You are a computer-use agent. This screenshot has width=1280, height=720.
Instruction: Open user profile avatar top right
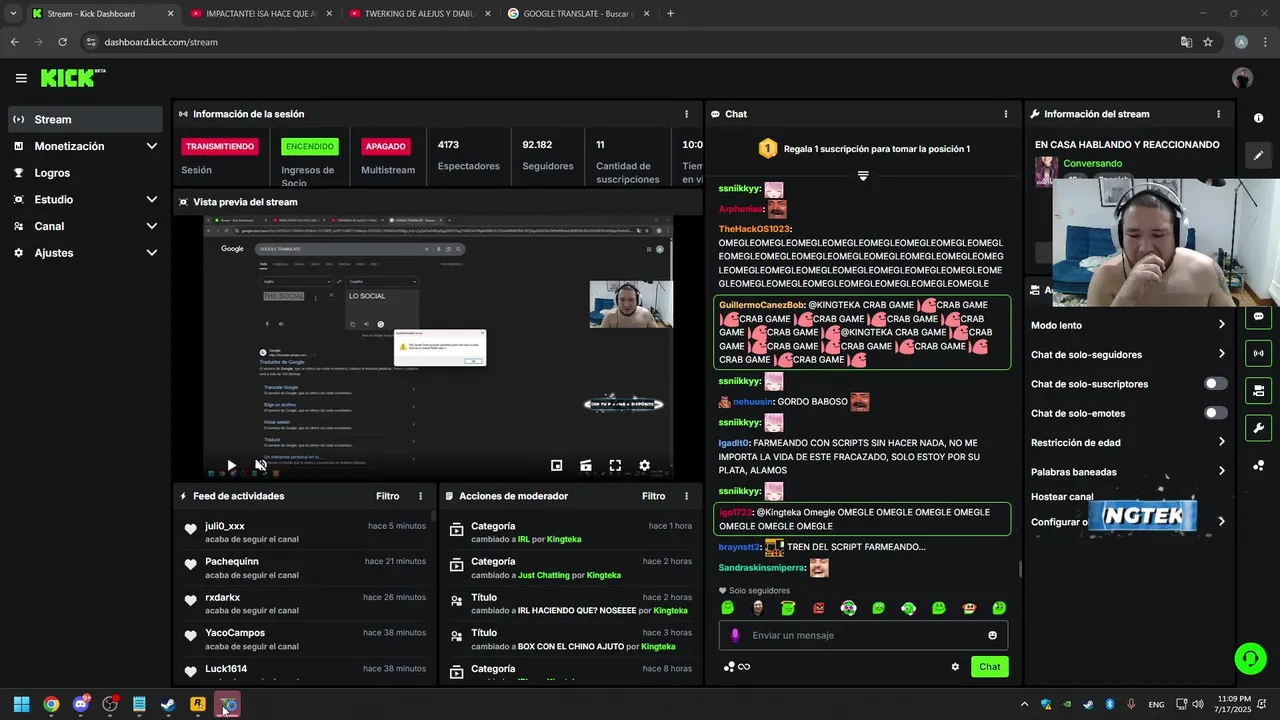coord(1242,78)
